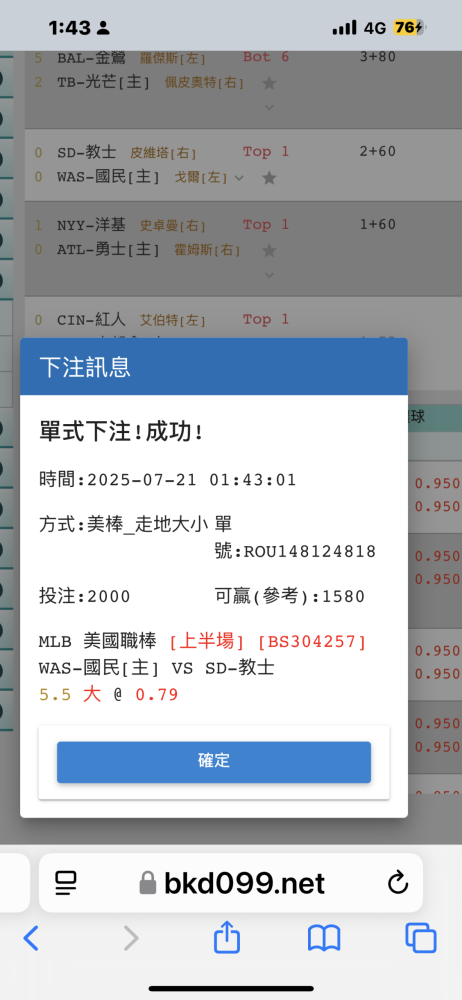Tap the 1+60 line for NYY-洋基 game
The width and height of the screenshot is (462, 1000).
coord(377,224)
